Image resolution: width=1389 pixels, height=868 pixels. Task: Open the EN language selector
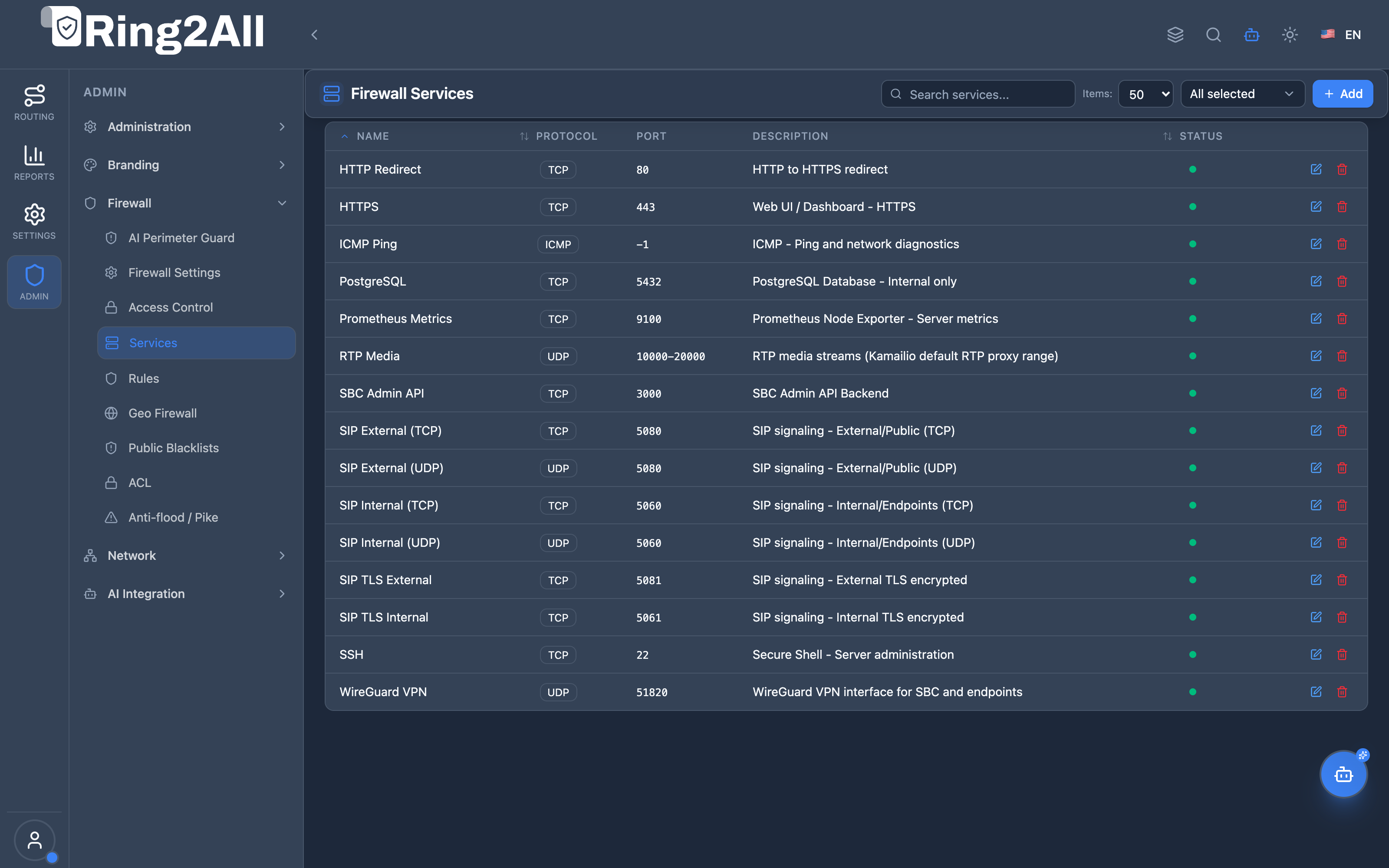tap(1341, 35)
